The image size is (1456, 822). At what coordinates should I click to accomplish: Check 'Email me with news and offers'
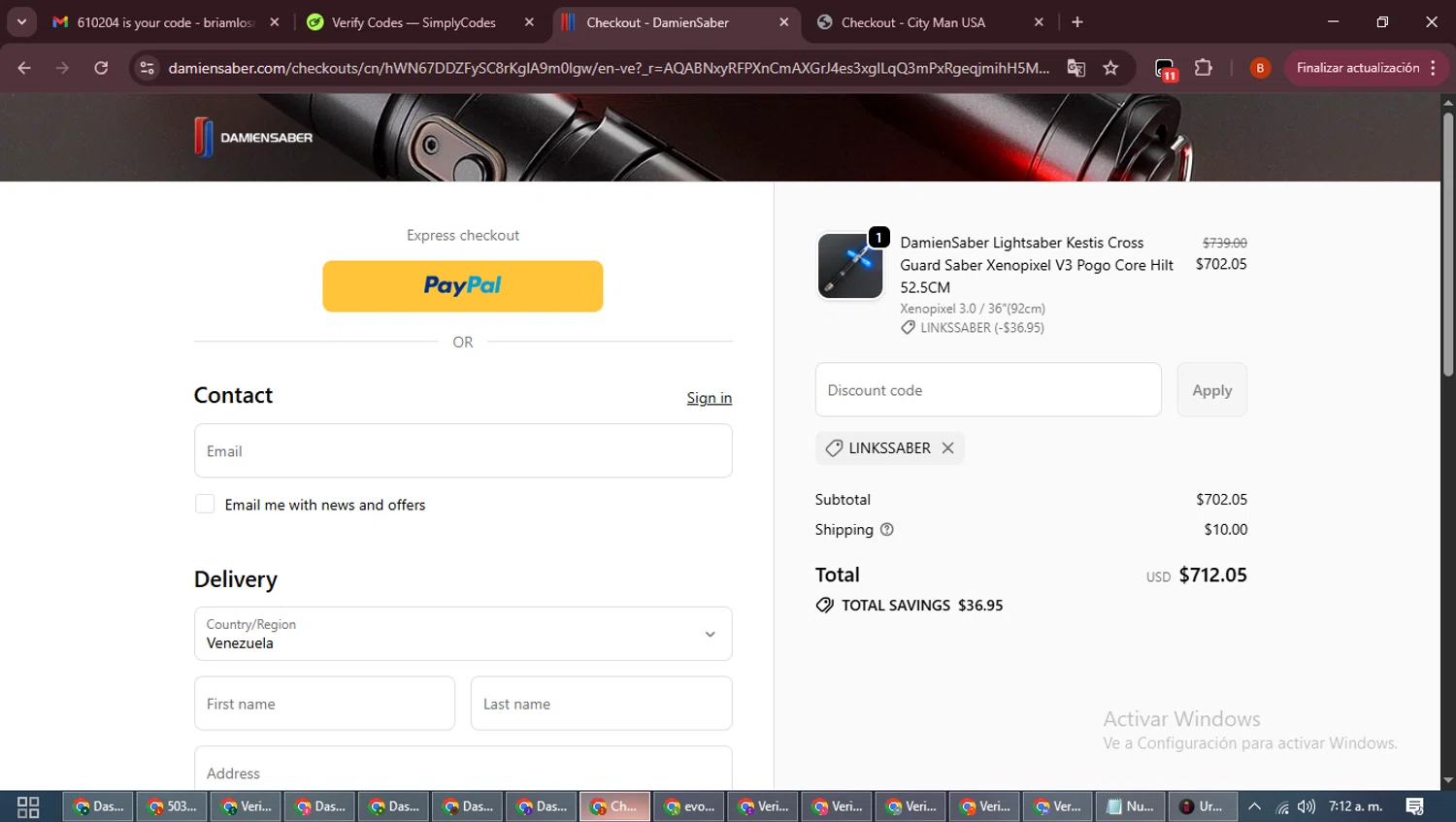point(205,504)
